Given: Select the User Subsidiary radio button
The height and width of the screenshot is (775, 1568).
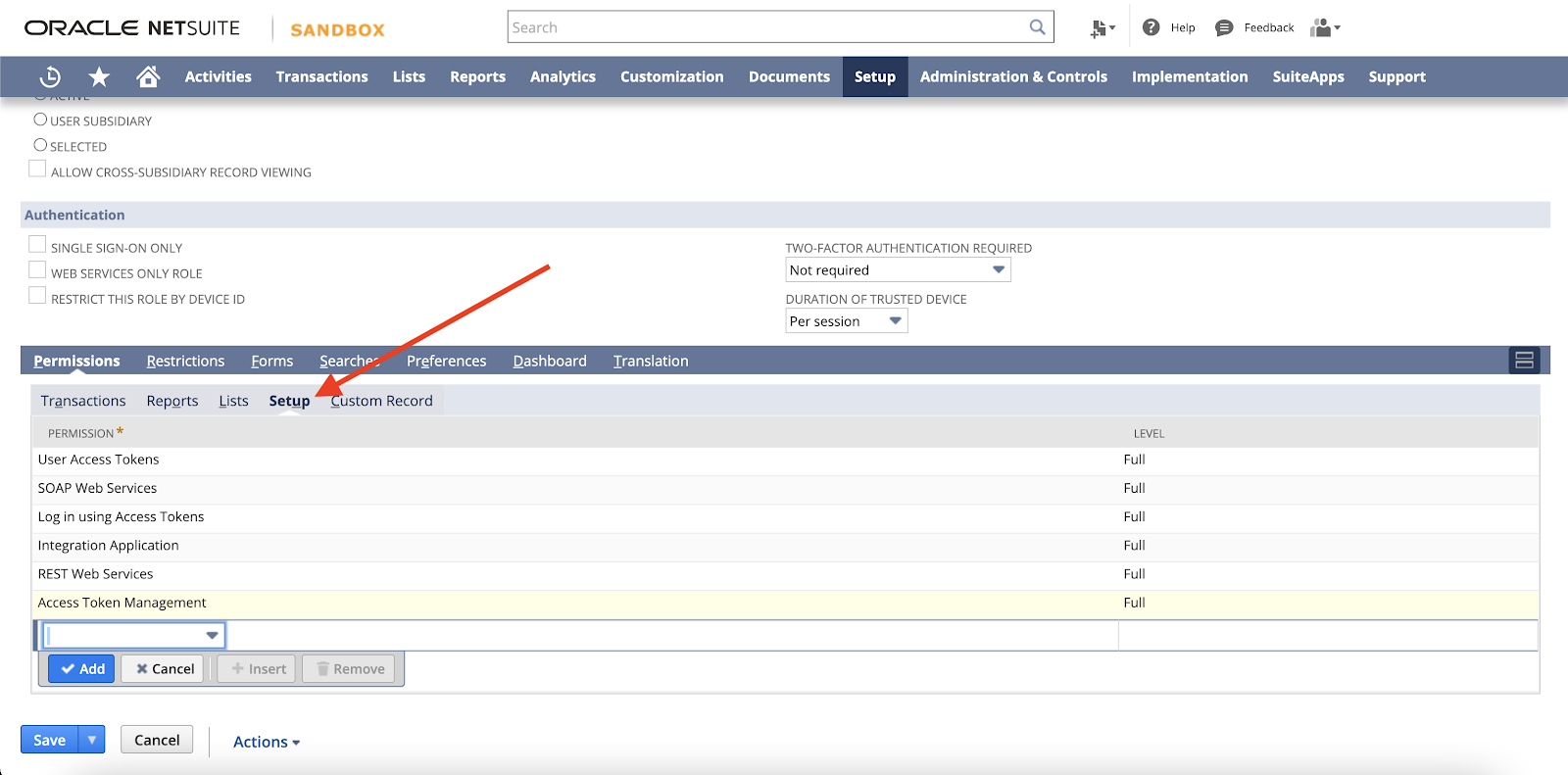Looking at the screenshot, I should pos(40,120).
